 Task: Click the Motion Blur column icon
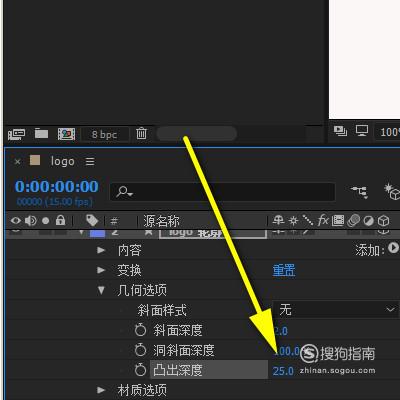(354, 220)
